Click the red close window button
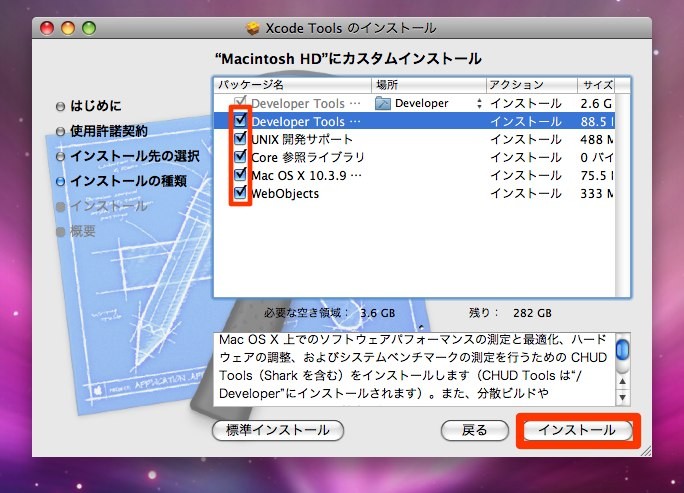 [x=47, y=28]
